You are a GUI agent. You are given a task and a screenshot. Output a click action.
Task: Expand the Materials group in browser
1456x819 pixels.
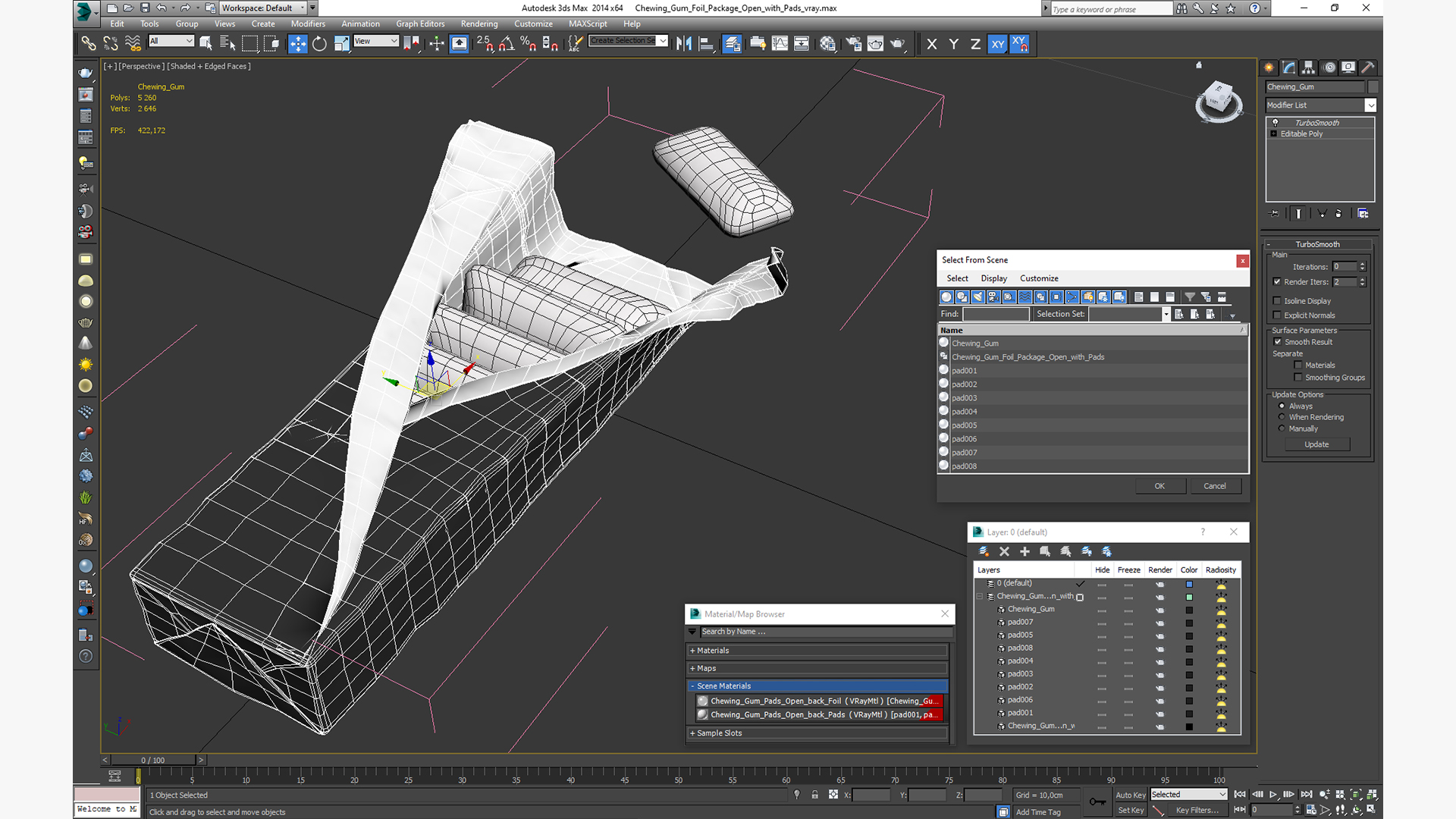[x=818, y=651]
